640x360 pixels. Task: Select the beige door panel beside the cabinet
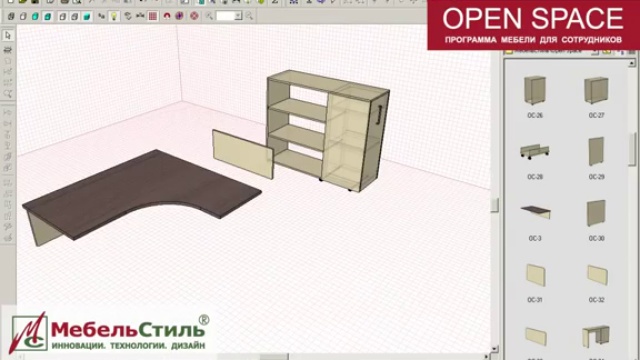coord(242,153)
